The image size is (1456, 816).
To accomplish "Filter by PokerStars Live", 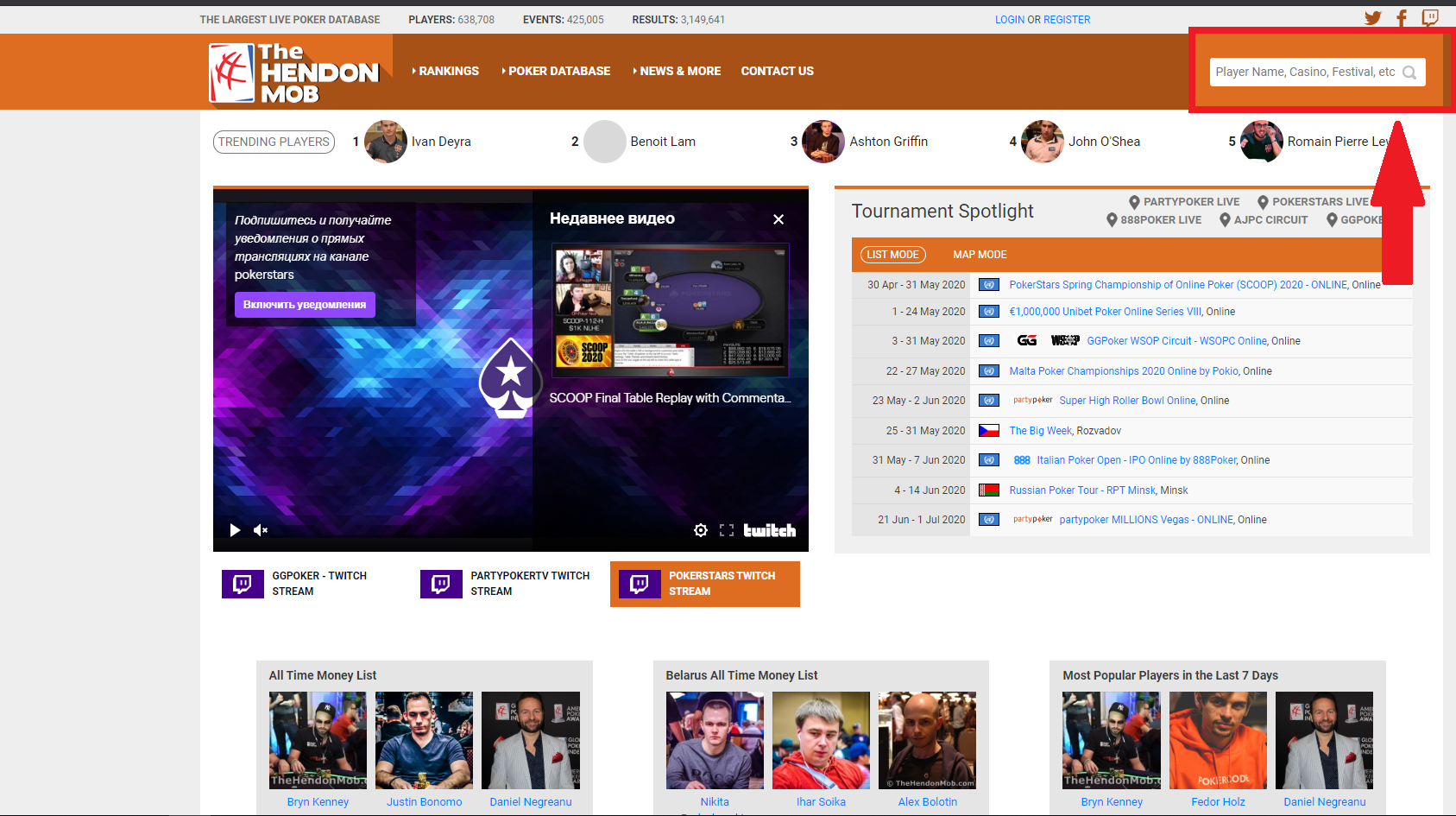I will click(x=1313, y=202).
